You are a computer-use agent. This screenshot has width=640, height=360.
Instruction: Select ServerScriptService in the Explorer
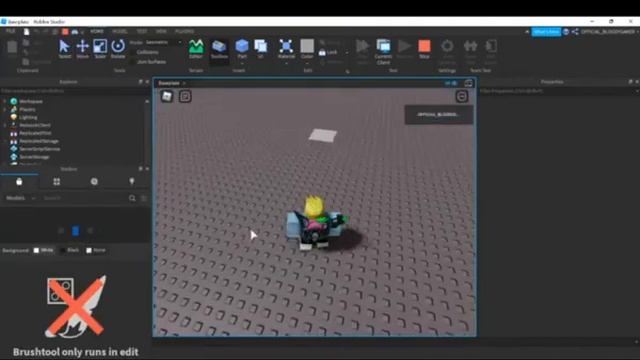click(40, 149)
